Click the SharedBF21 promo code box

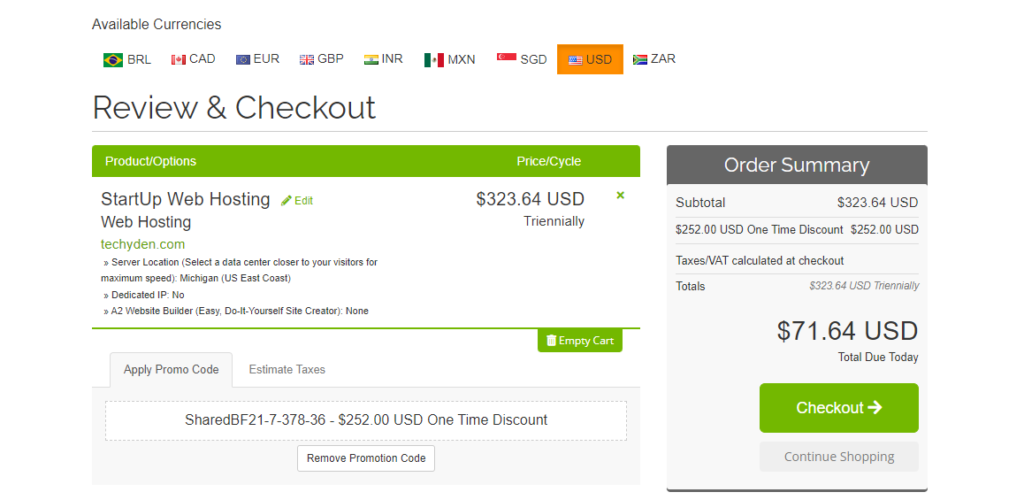(x=366, y=420)
